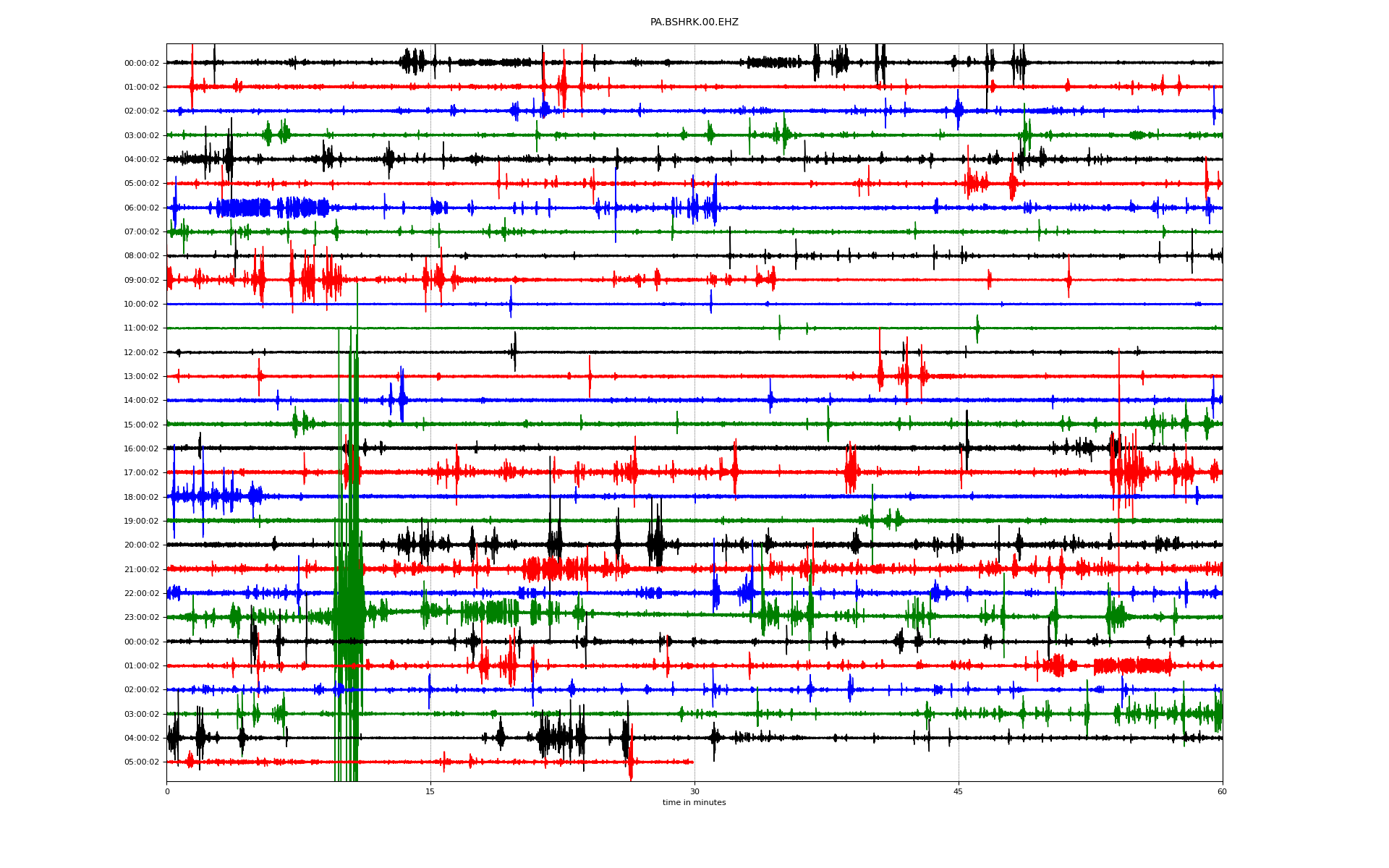Select the 09:00:02 trace label

tap(141, 280)
